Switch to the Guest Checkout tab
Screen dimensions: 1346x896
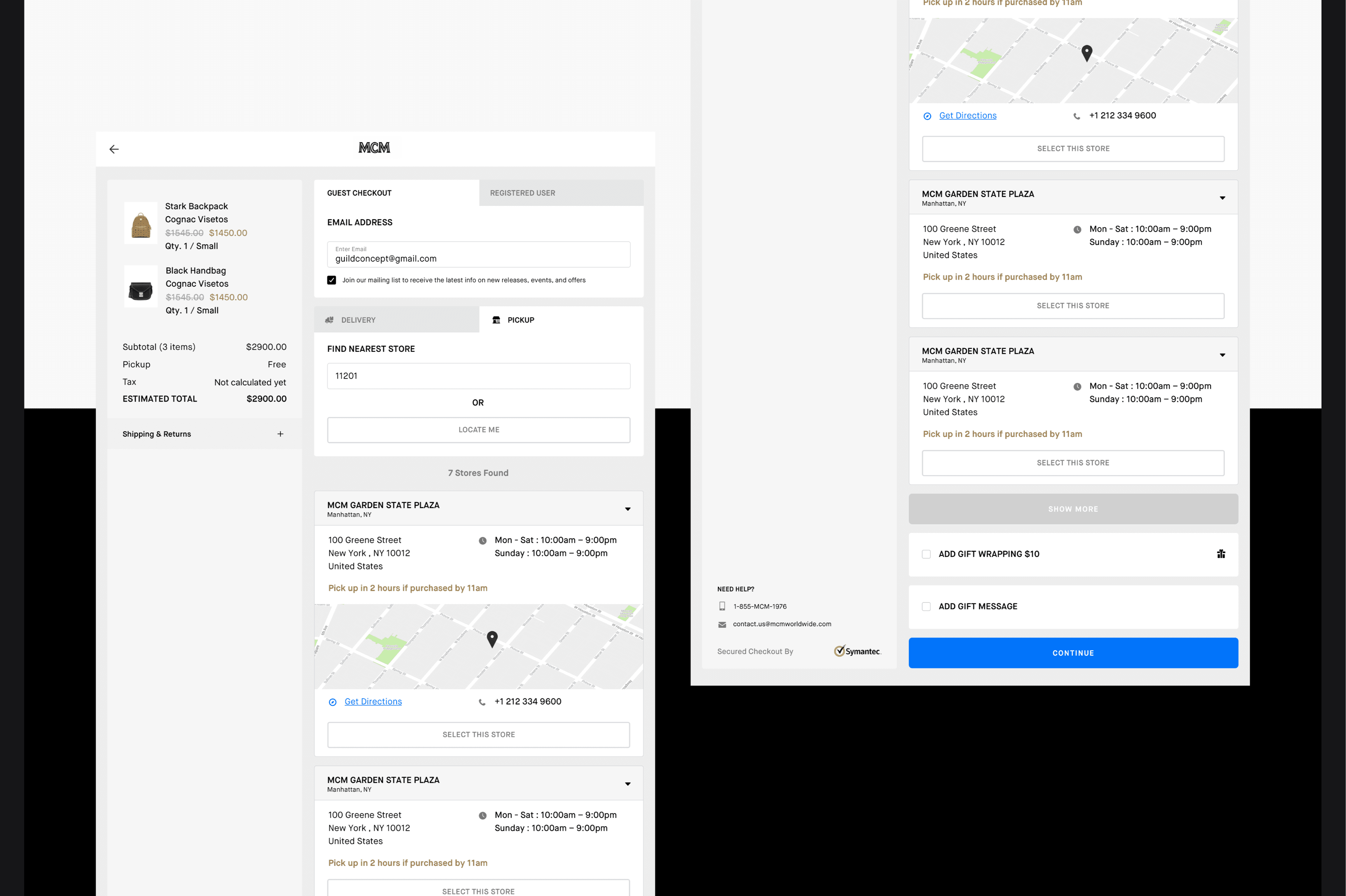(397, 193)
